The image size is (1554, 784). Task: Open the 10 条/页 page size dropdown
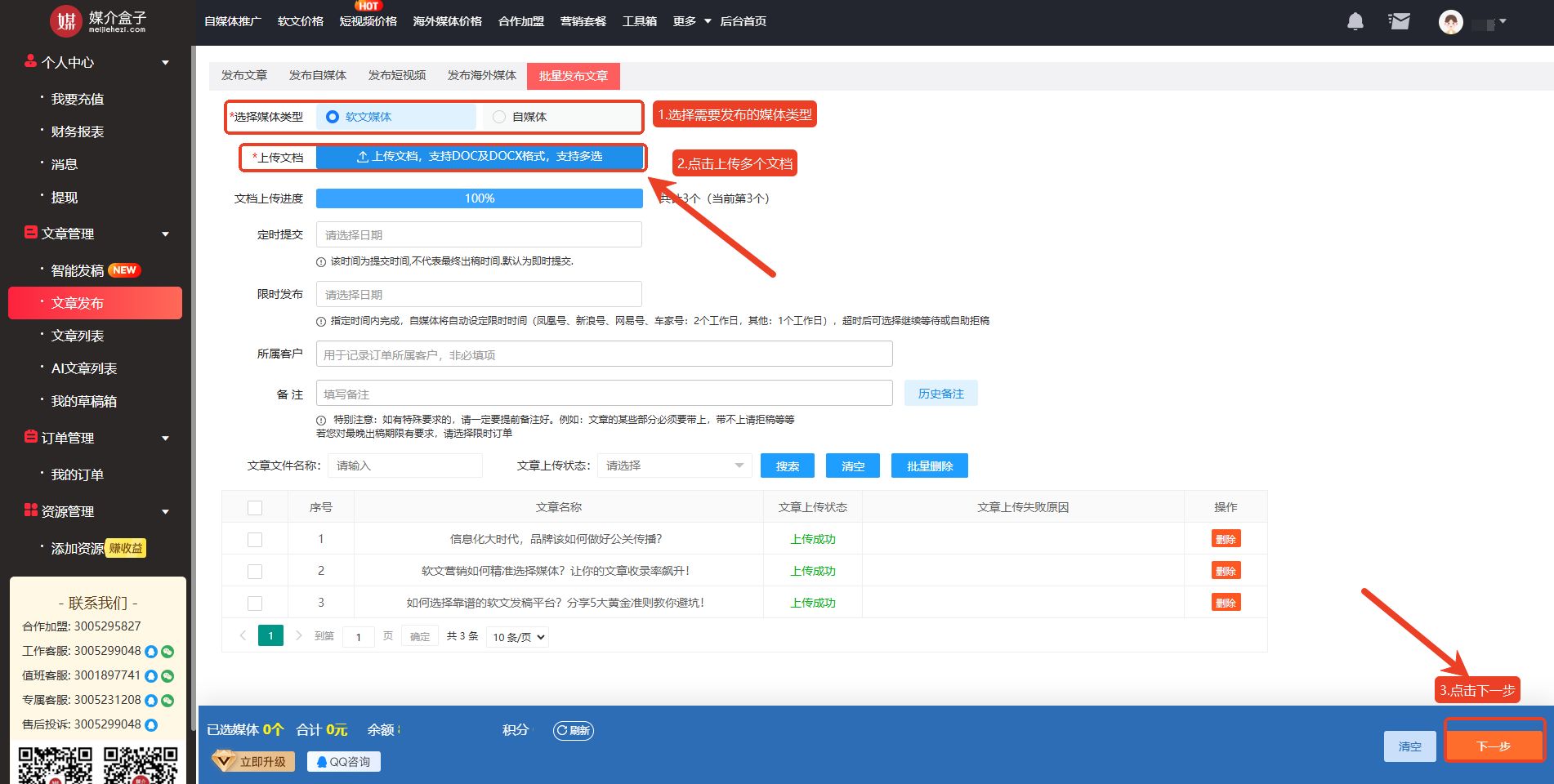coord(517,637)
